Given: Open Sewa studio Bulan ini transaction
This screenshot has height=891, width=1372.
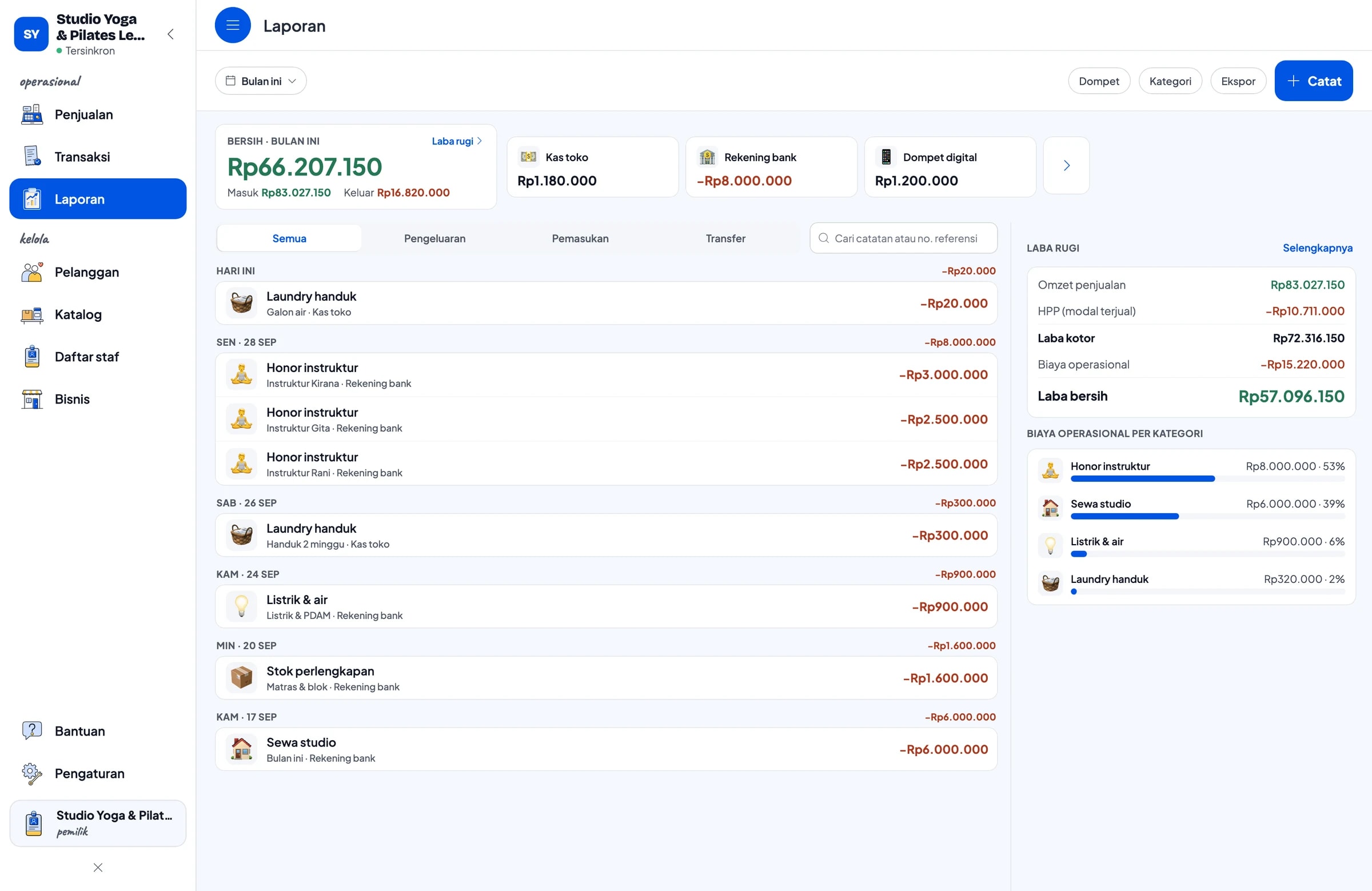Looking at the screenshot, I should (x=606, y=749).
